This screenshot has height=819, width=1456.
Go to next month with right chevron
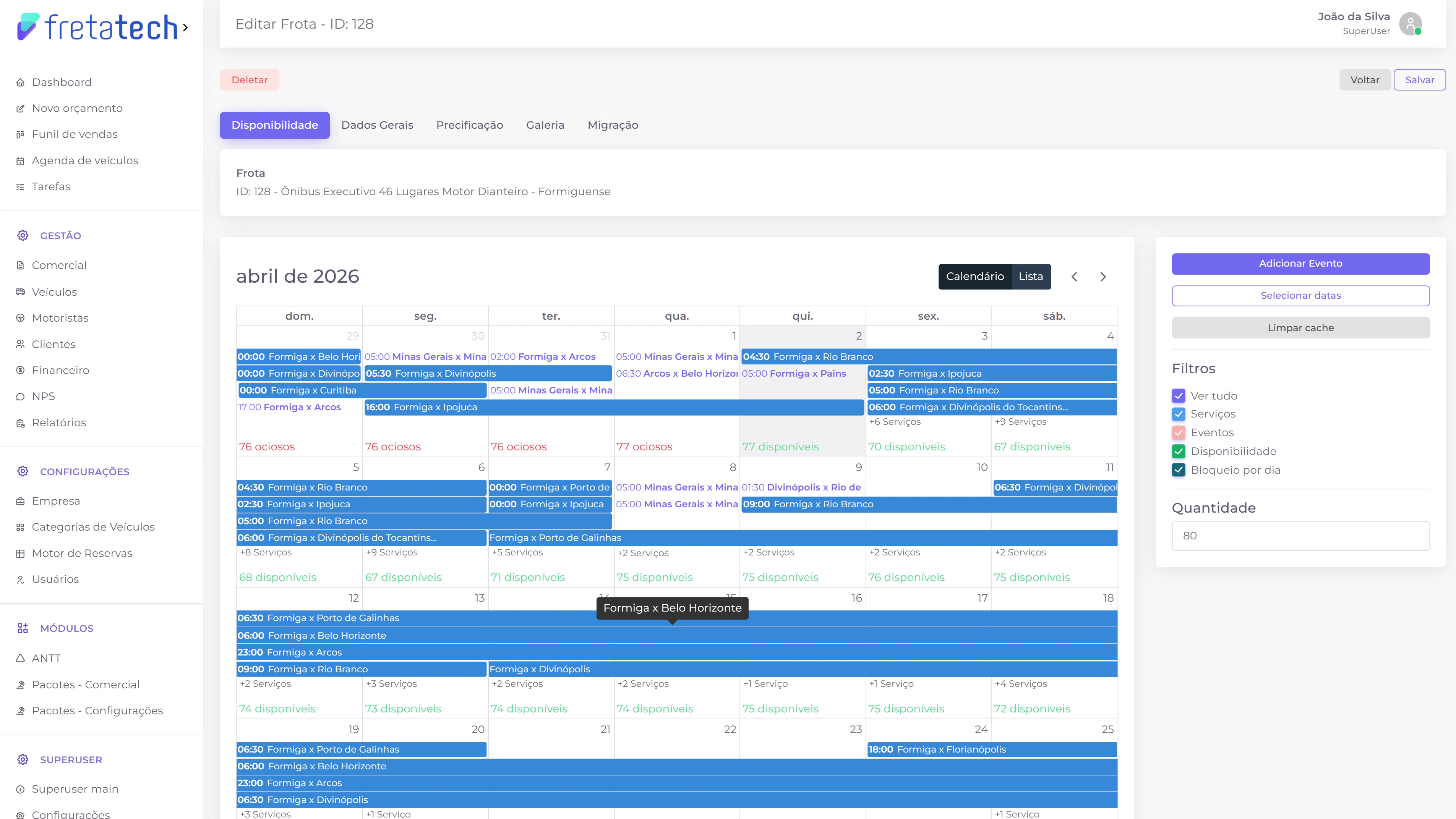1103,277
